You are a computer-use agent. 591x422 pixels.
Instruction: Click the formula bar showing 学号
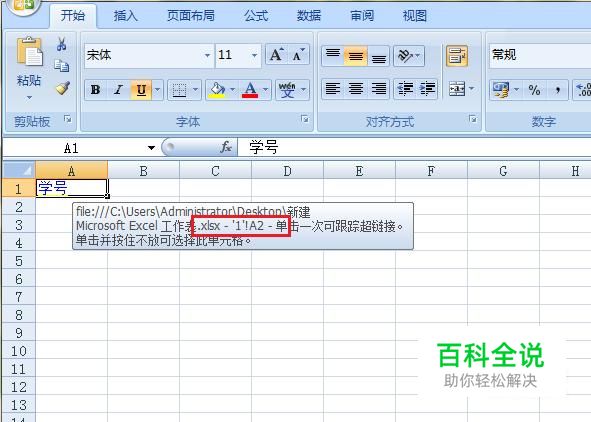[414, 147]
